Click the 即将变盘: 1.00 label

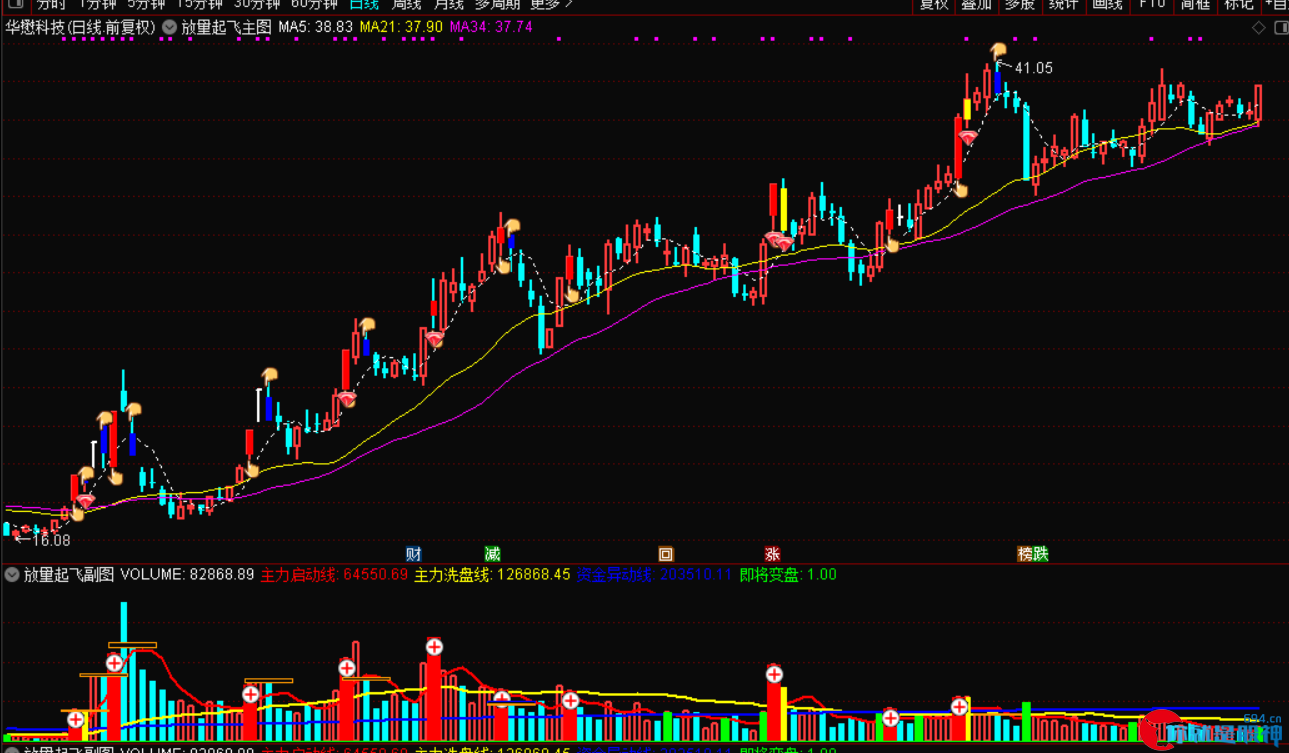[x=788, y=575]
